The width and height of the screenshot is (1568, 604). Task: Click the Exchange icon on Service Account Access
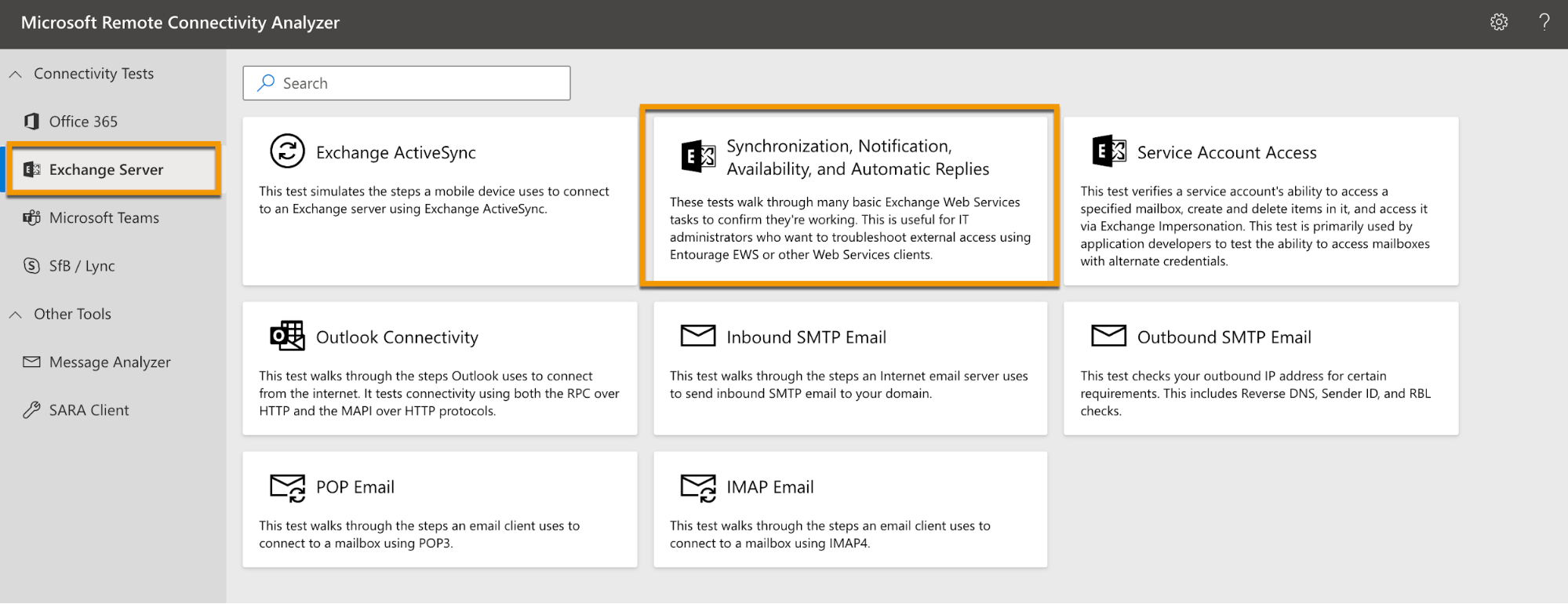coord(1109,151)
